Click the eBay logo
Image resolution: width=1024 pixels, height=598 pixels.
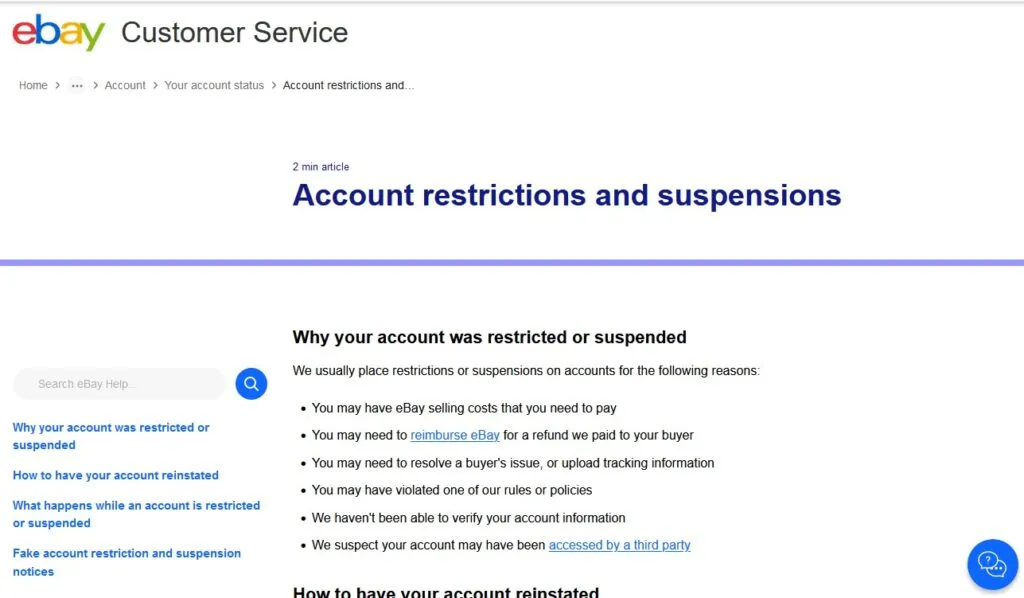(x=55, y=31)
